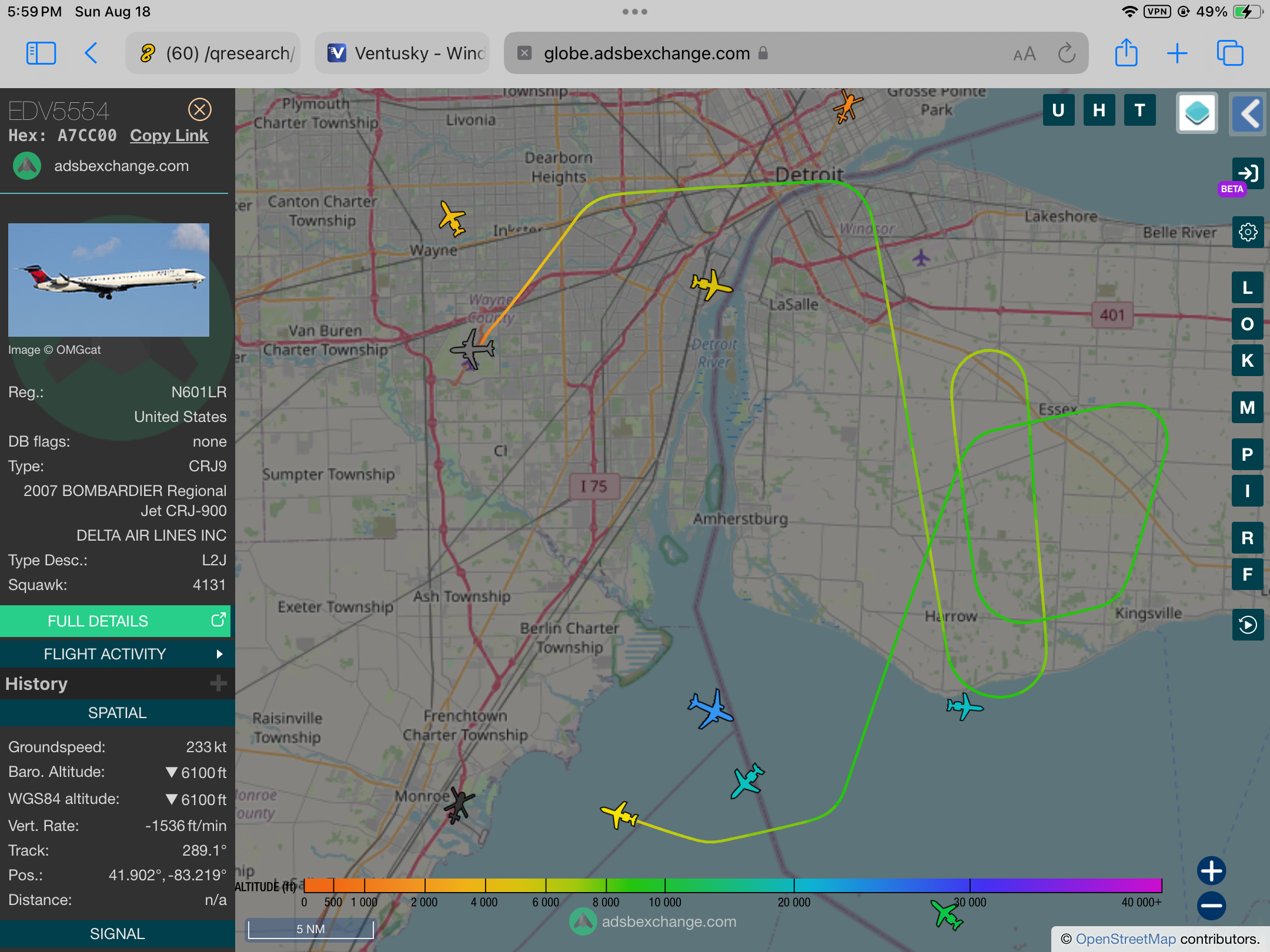
Task: Toggle the U filter button
Action: pos(1058,110)
